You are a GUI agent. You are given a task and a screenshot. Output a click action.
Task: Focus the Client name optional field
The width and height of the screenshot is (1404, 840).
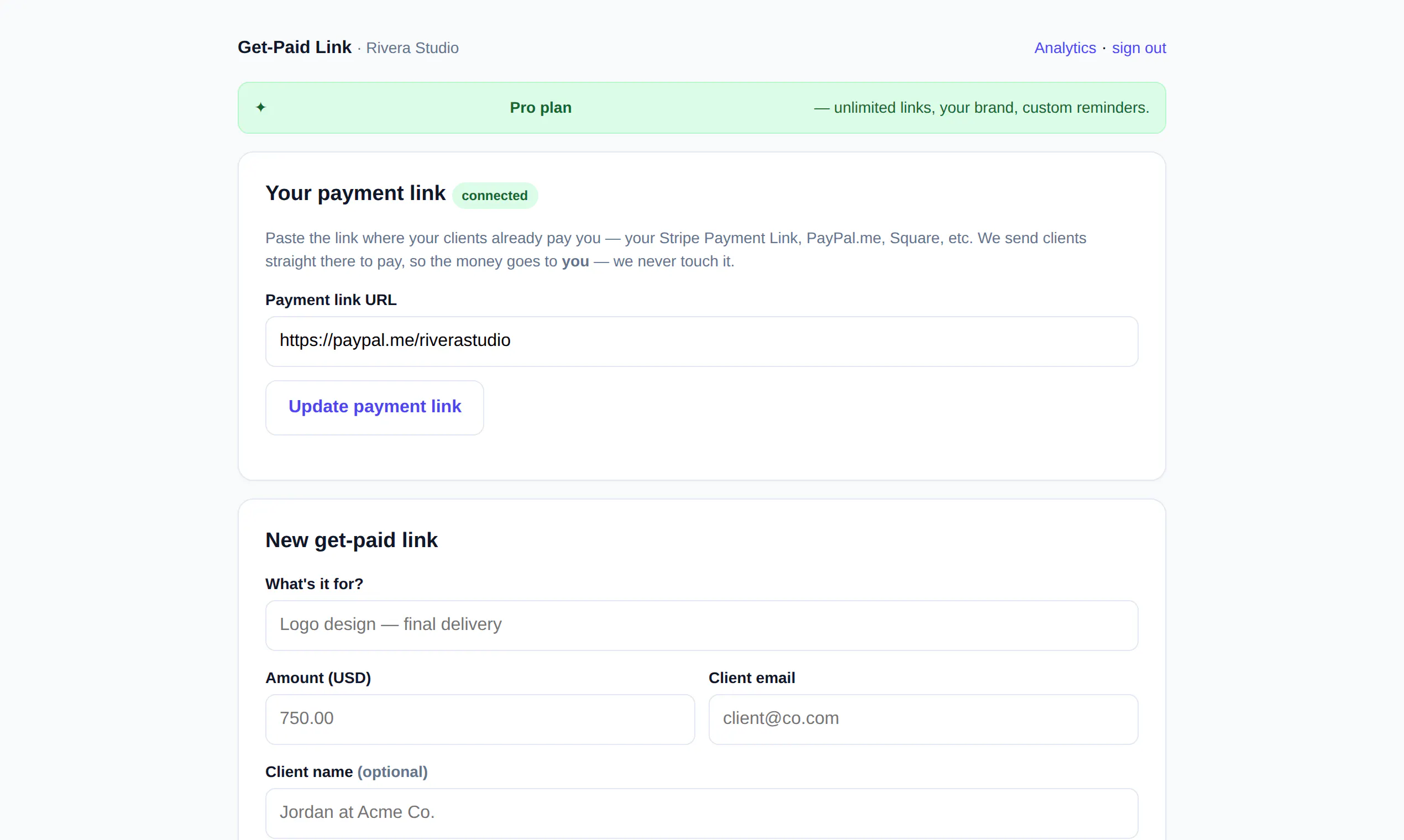(701, 813)
